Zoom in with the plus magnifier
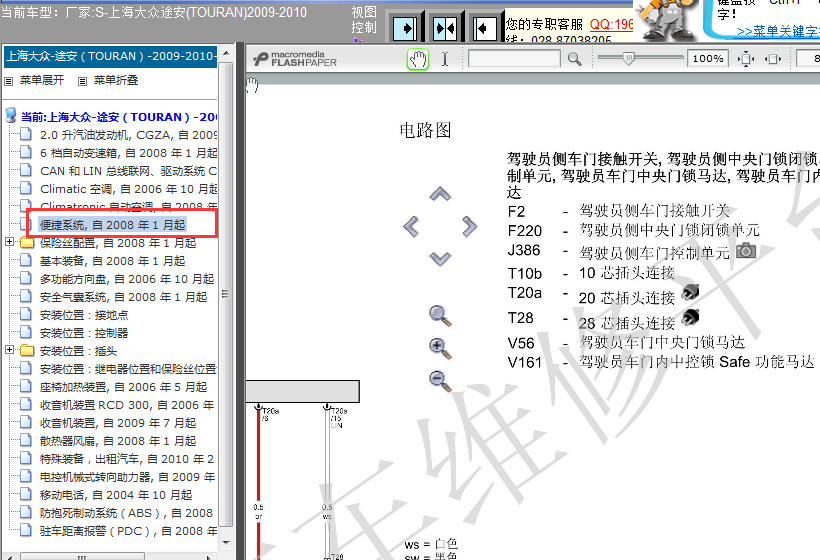This screenshot has height=560, width=820. click(440, 348)
